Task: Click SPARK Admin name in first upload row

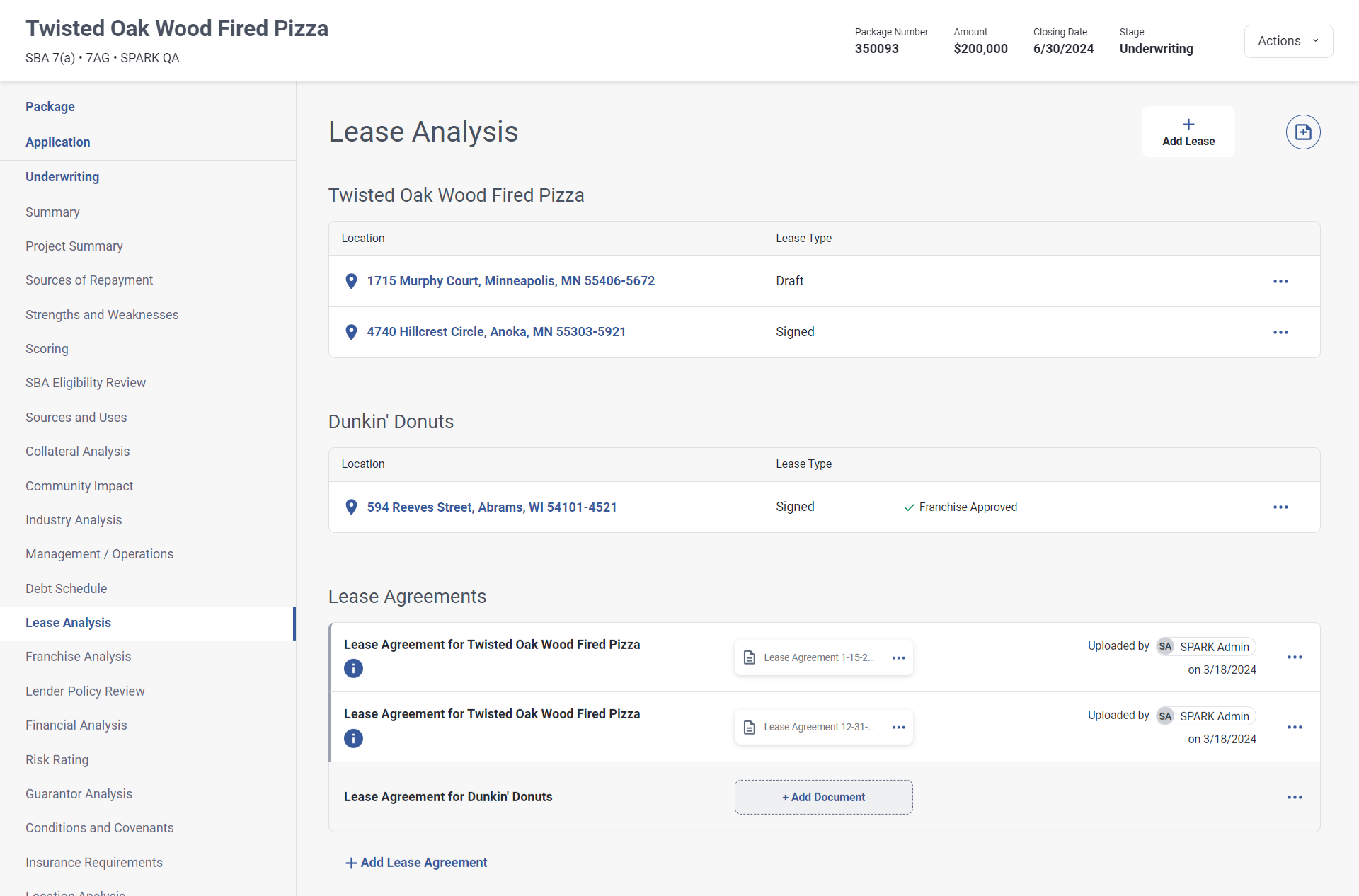Action: coord(1215,647)
